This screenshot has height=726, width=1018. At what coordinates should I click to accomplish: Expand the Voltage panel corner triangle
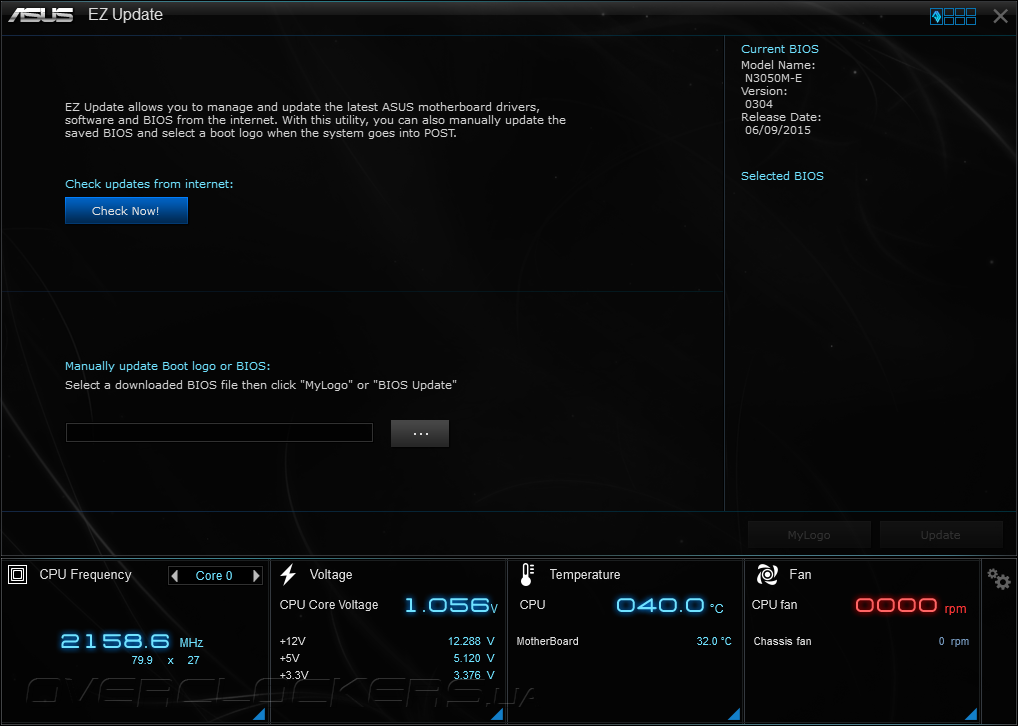[x=497, y=714]
